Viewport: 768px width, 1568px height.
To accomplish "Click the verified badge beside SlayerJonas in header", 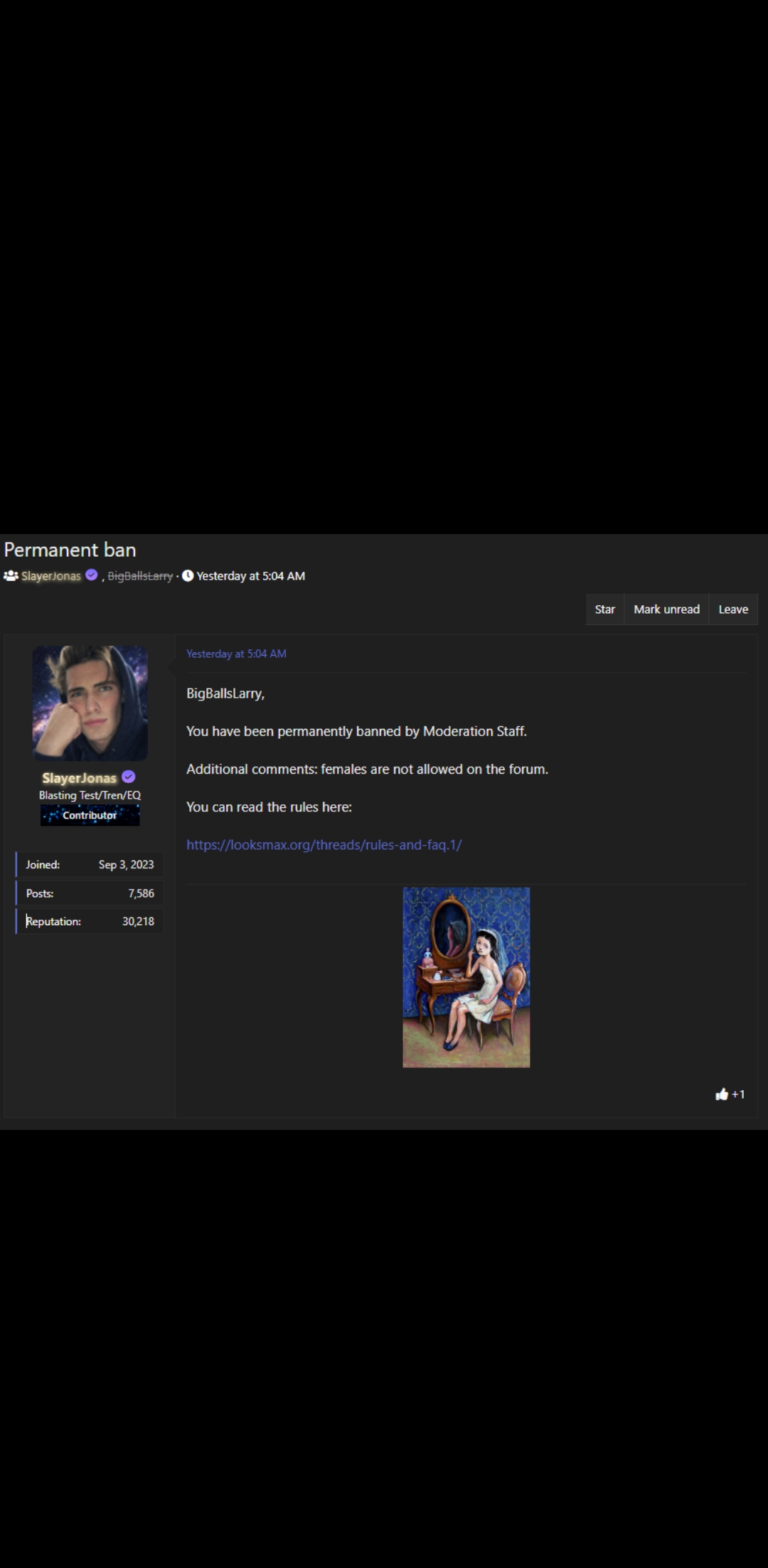I will (92, 575).
